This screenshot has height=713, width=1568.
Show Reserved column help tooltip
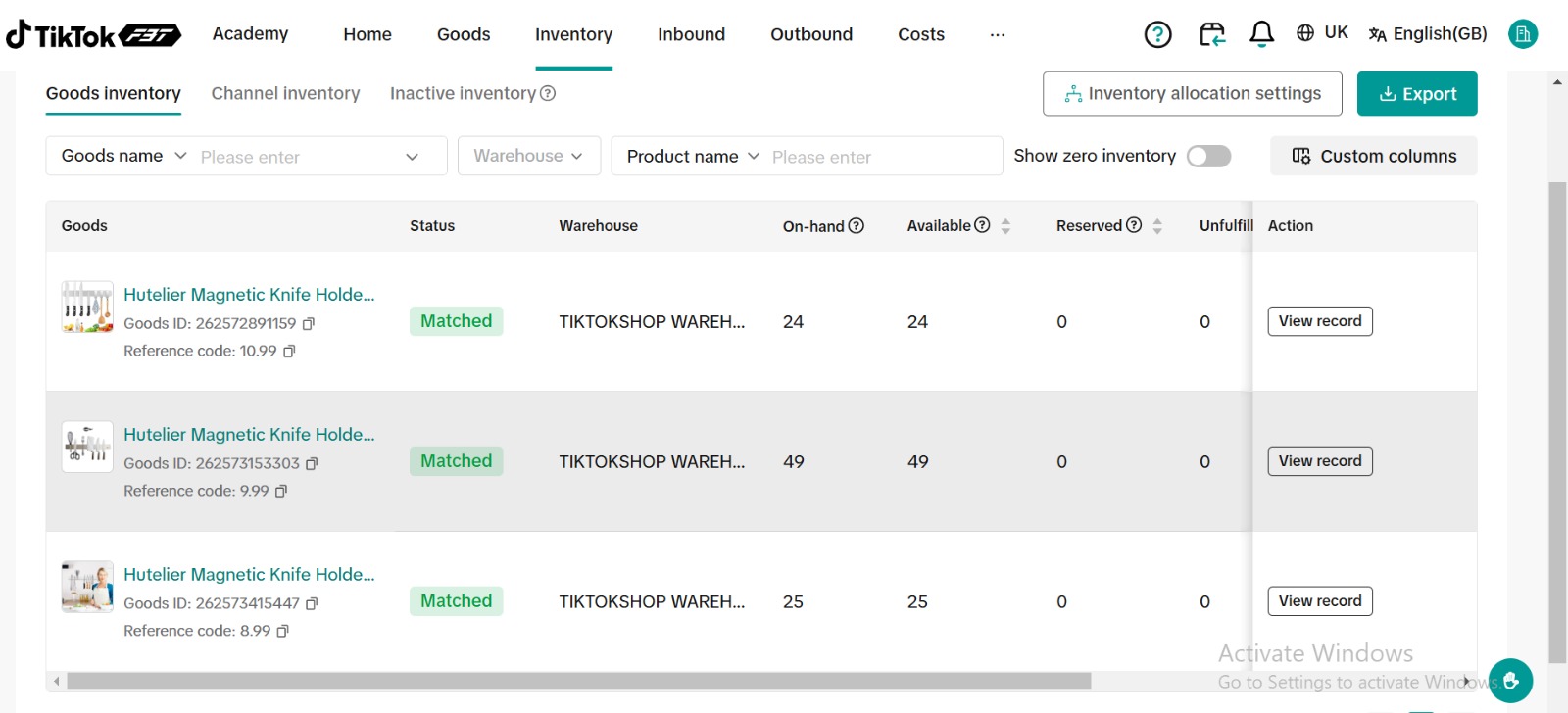1134,224
